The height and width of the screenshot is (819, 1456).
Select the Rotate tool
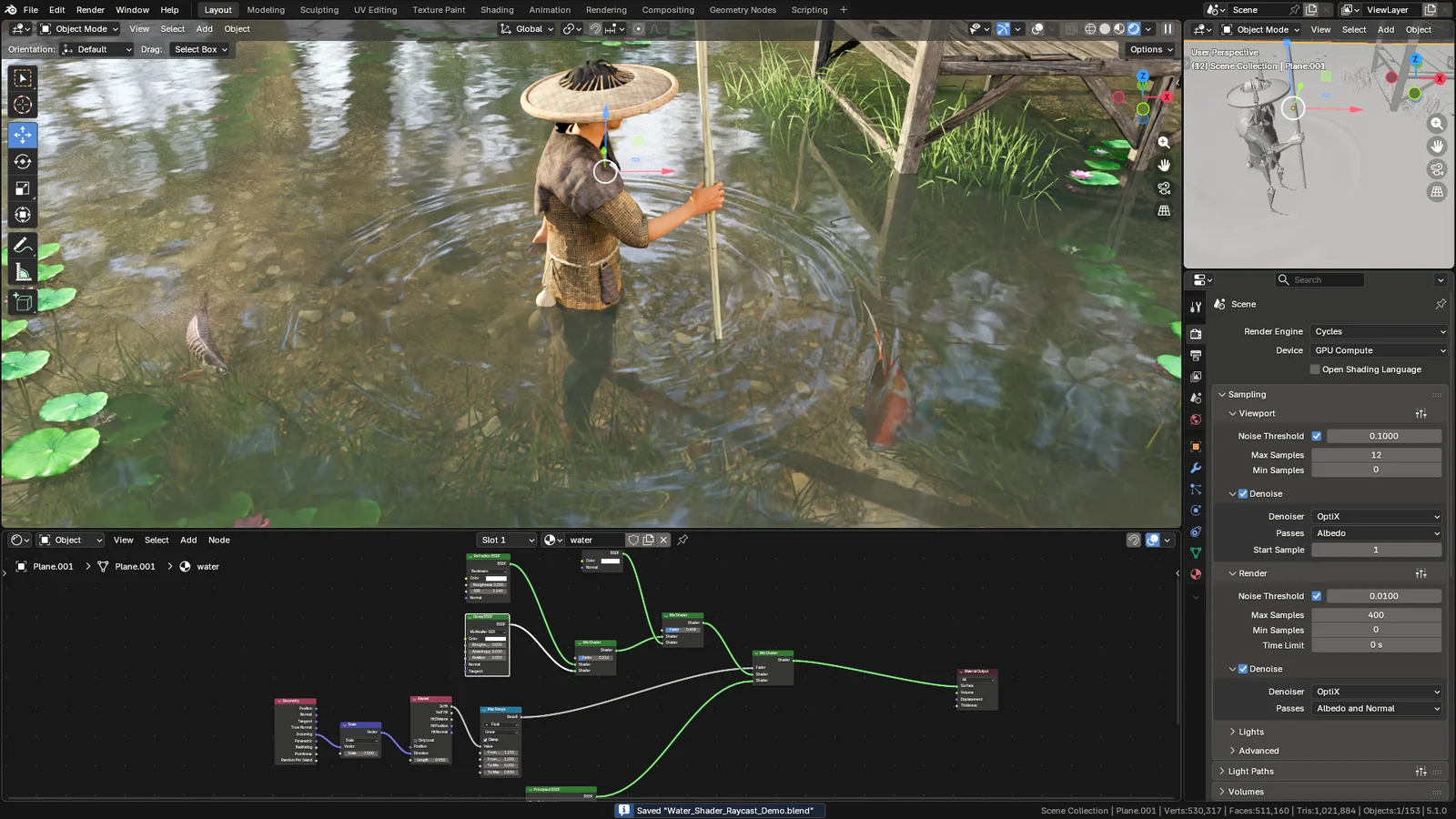[x=22, y=161]
